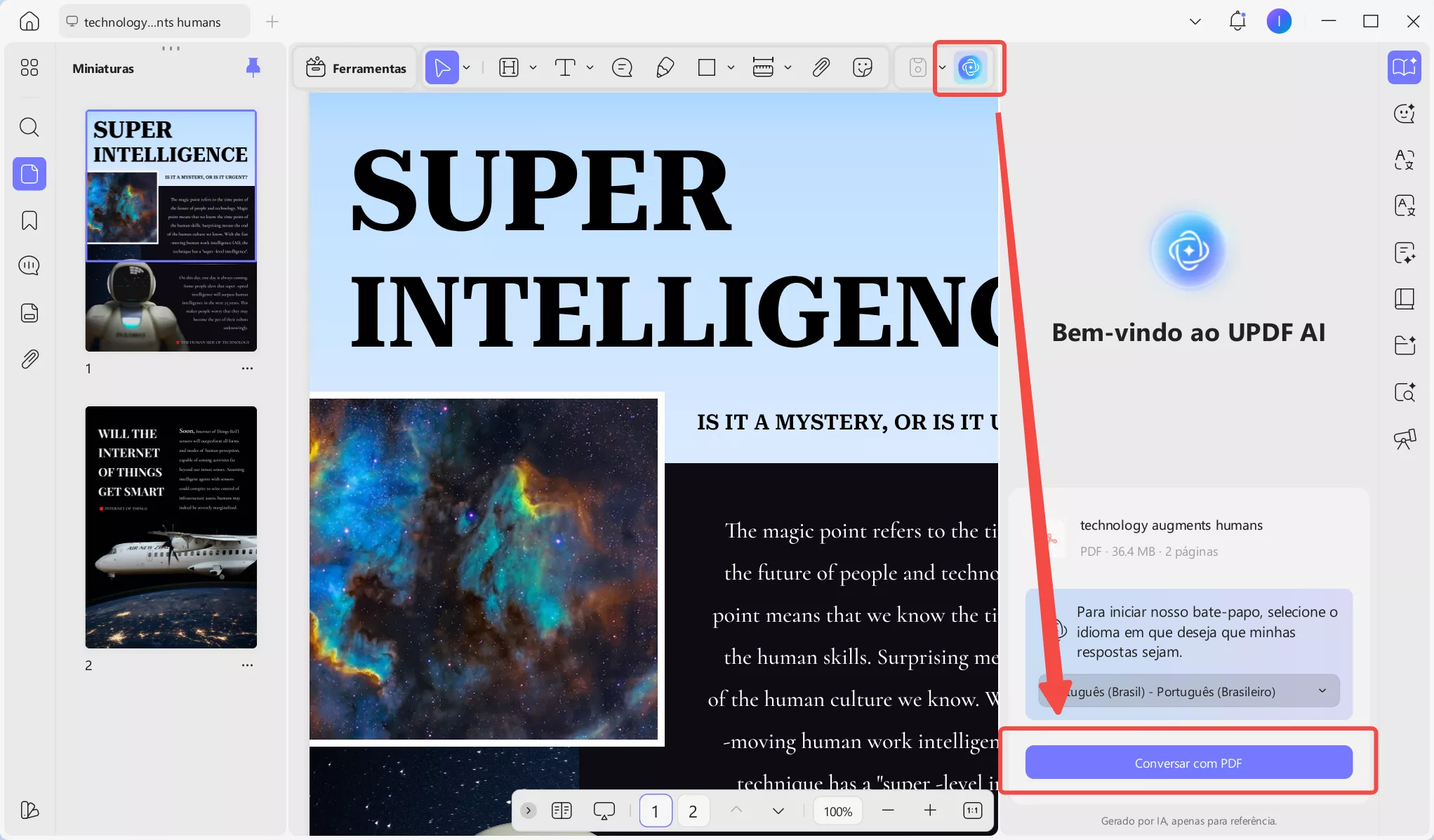Expand the response language dropdown

(1322, 691)
